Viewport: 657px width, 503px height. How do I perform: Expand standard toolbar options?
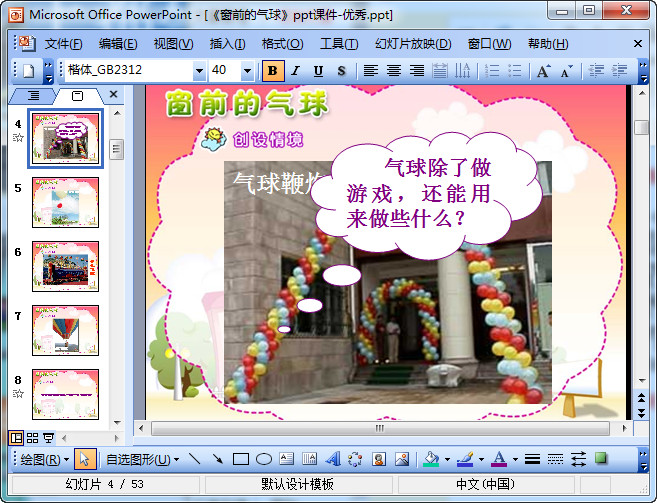[49, 70]
